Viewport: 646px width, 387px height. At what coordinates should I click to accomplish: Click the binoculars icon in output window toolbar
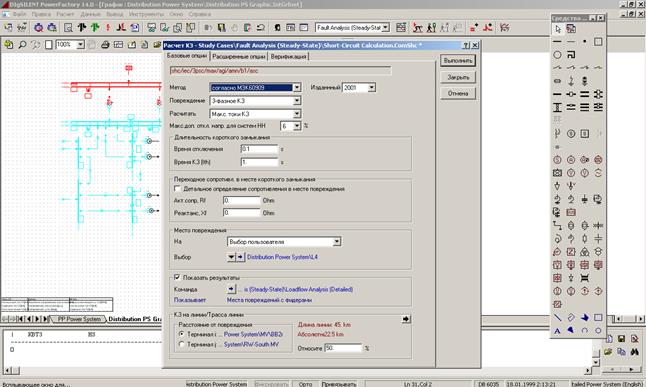click(x=634, y=352)
